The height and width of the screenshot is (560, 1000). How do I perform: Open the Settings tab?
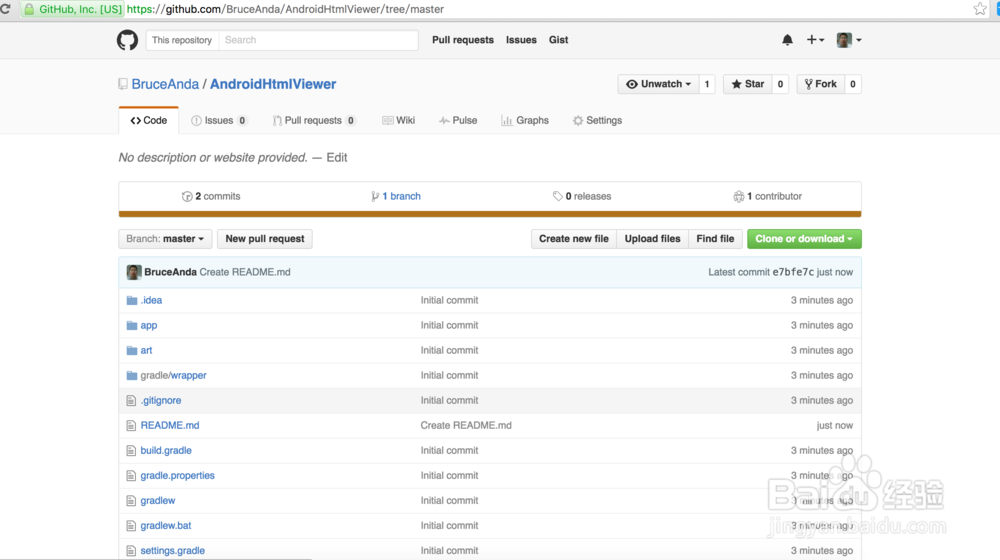tap(597, 120)
